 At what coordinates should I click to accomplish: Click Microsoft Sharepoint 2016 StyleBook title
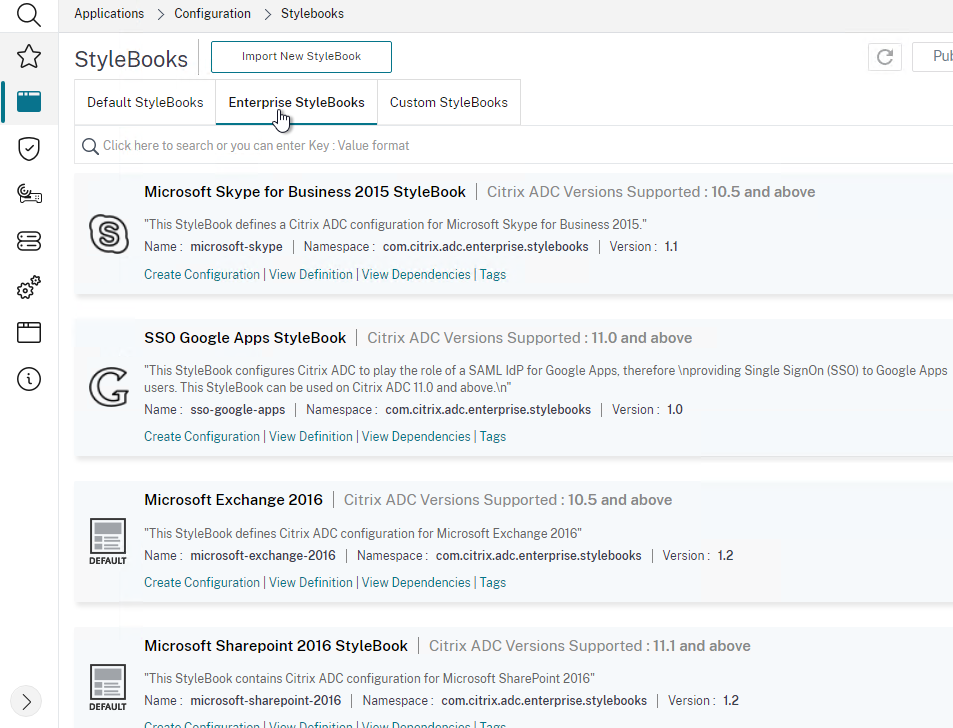pyautogui.click(x=276, y=645)
